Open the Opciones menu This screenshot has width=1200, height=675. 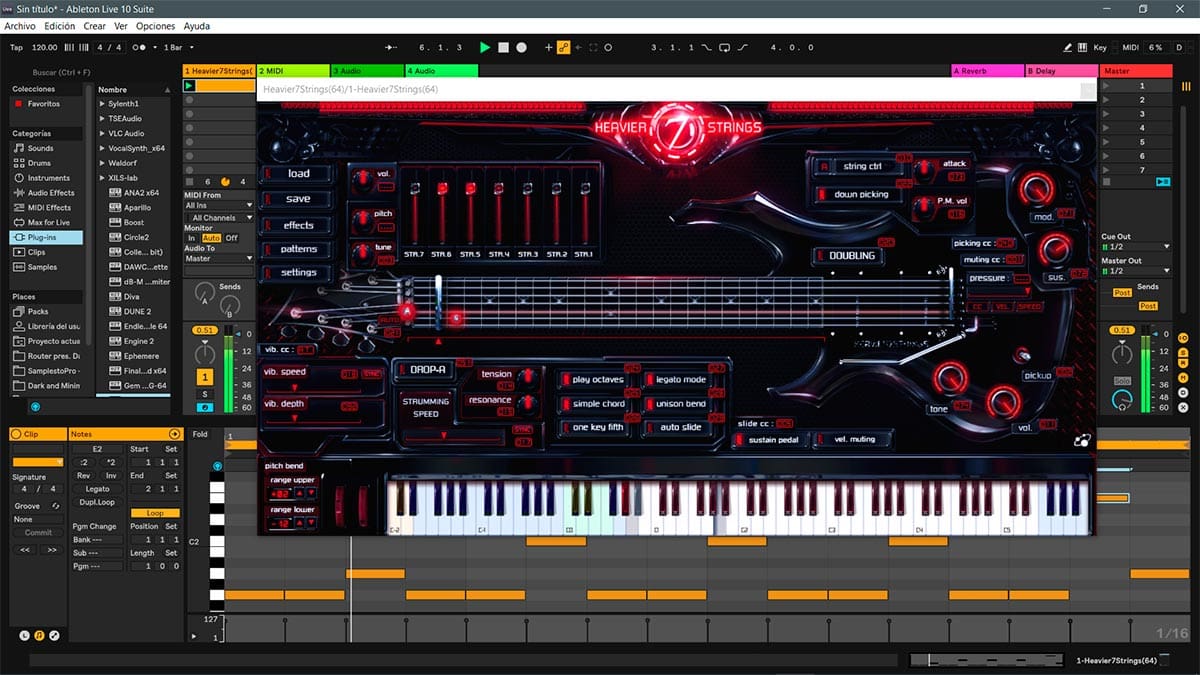155,26
